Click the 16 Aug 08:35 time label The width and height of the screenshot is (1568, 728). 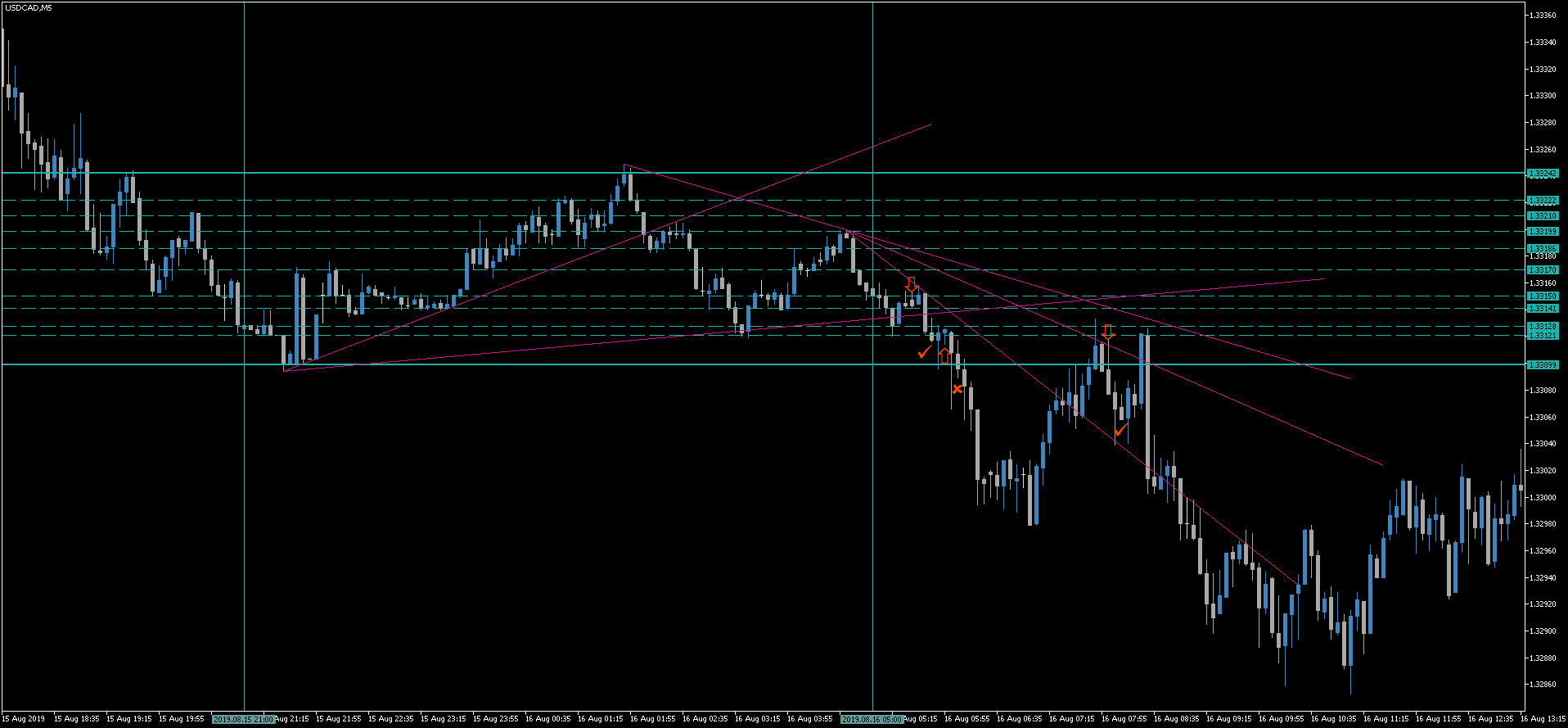(x=1177, y=719)
